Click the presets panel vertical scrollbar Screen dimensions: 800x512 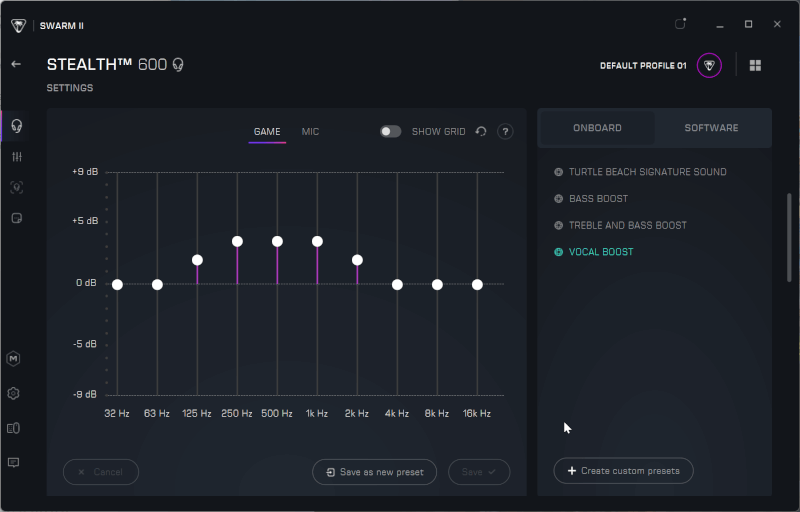pyautogui.click(x=789, y=237)
